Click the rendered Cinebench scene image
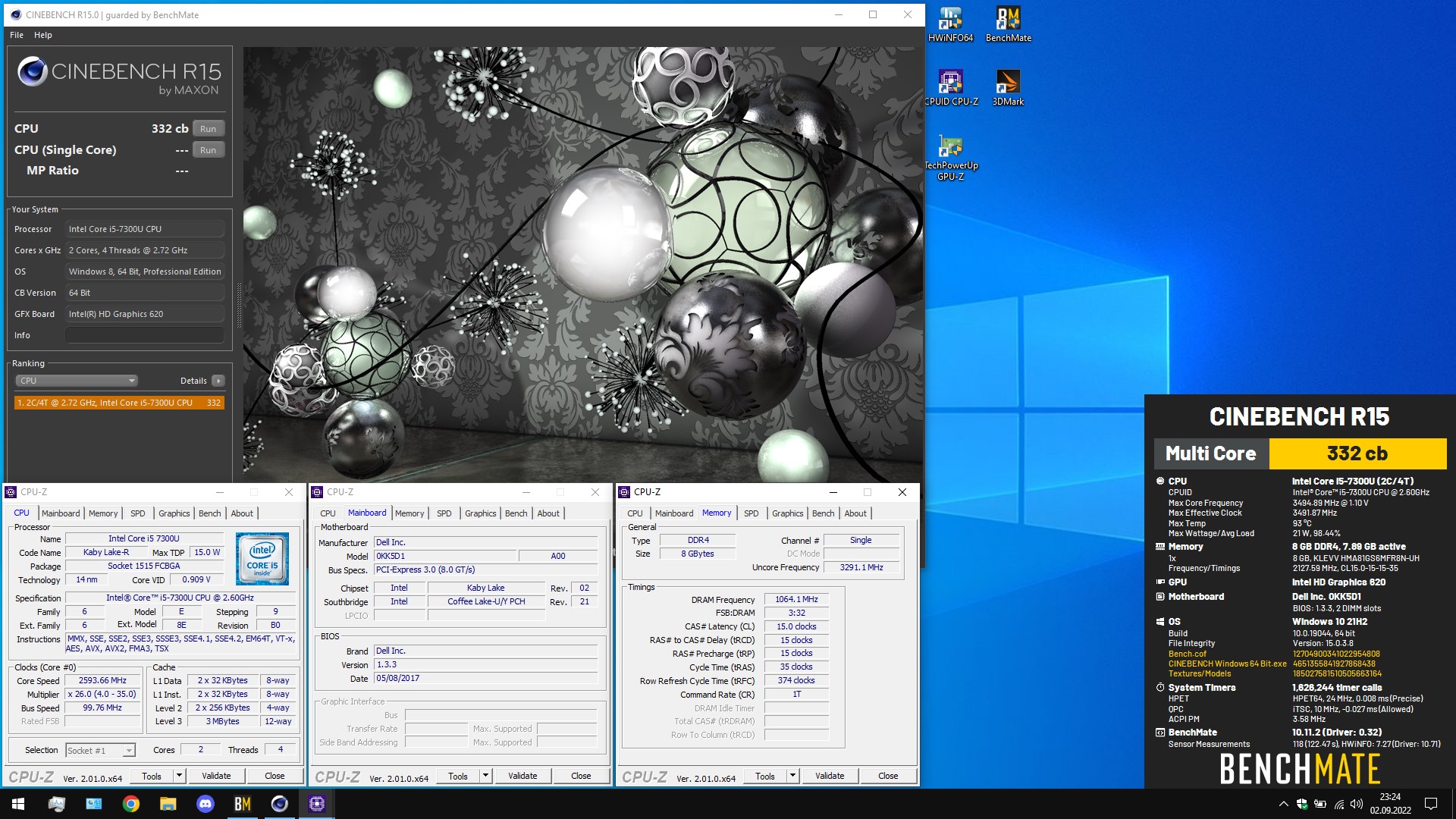Screen dimensions: 1456x819 point(582,264)
